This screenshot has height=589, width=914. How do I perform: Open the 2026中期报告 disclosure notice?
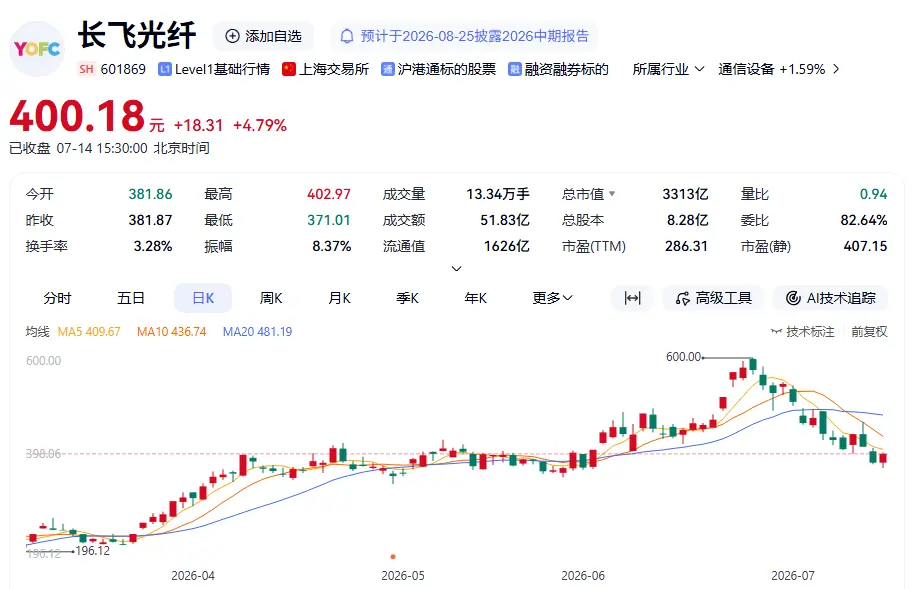tap(464, 36)
